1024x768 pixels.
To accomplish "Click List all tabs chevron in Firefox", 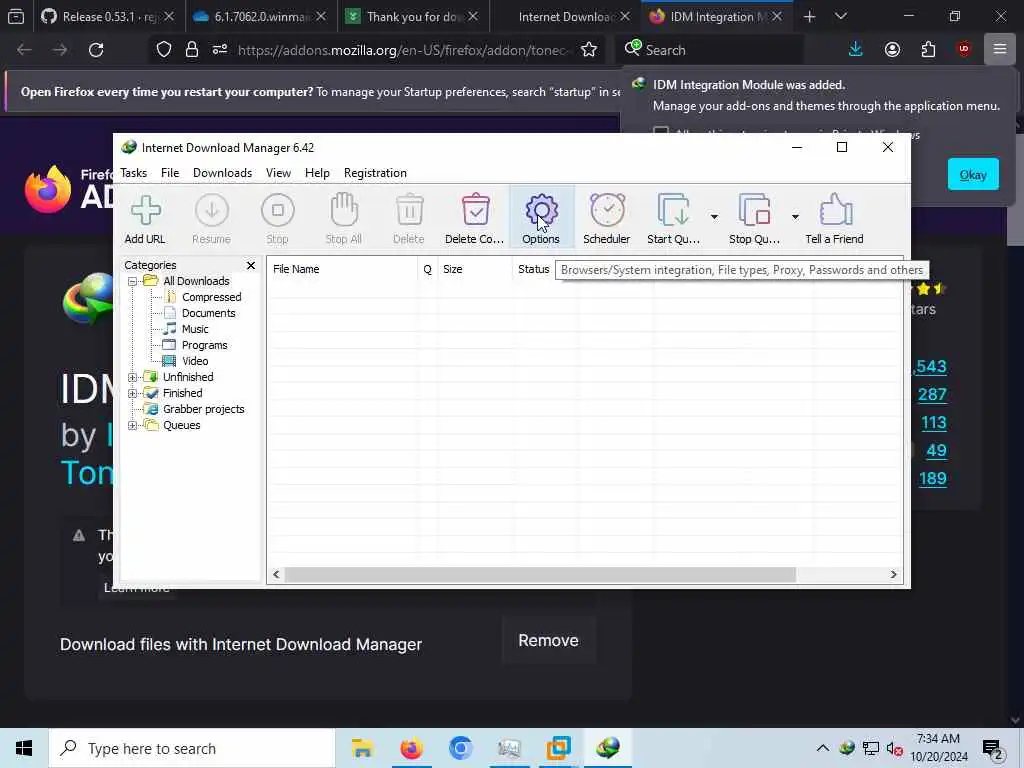I will [841, 16].
